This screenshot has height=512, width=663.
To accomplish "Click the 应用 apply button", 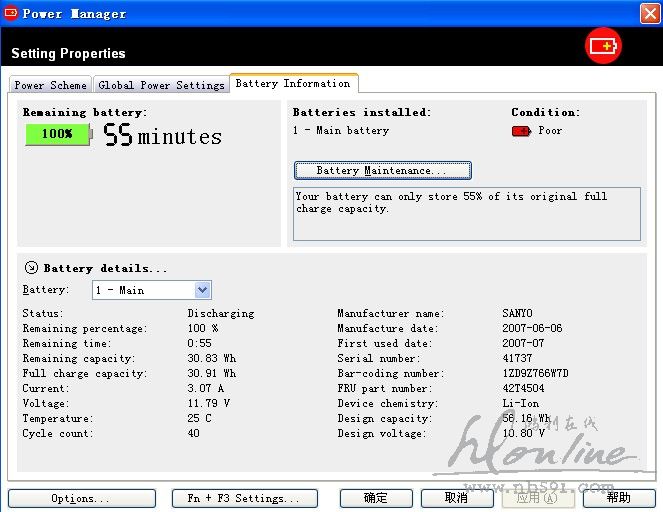I will (x=537, y=498).
